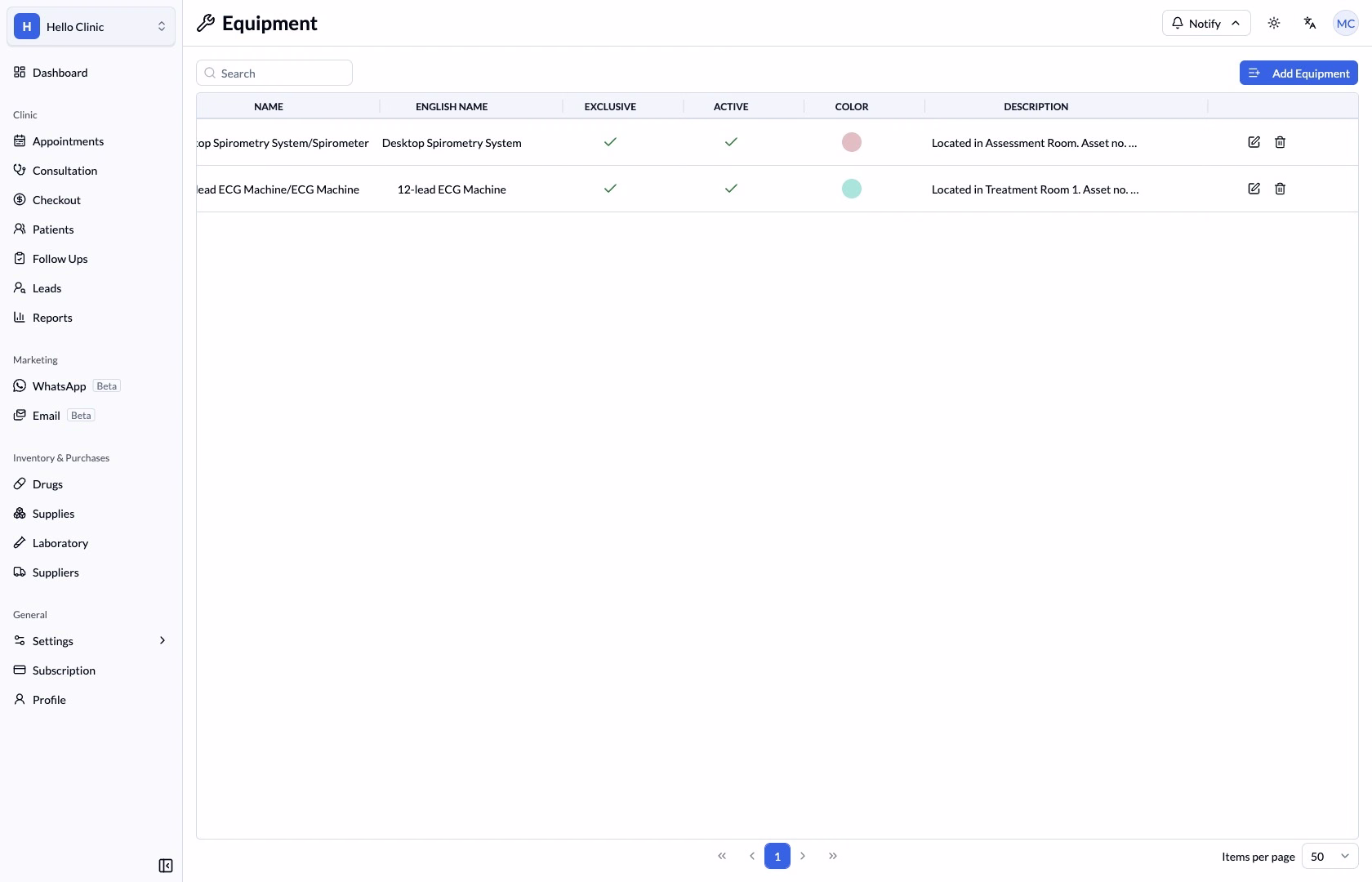Go to Appointments
The image size is (1372, 882).
(91, 141)
